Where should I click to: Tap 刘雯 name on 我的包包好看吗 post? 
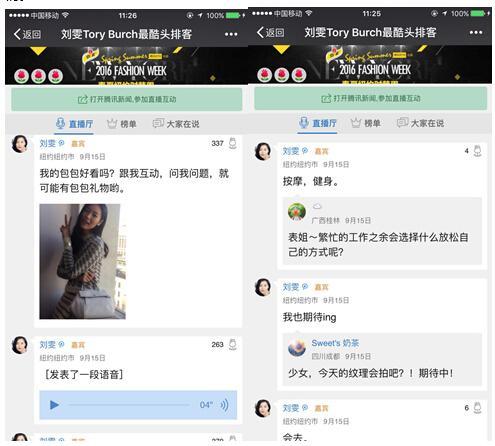pyautogui.click(x=47, y=143)
